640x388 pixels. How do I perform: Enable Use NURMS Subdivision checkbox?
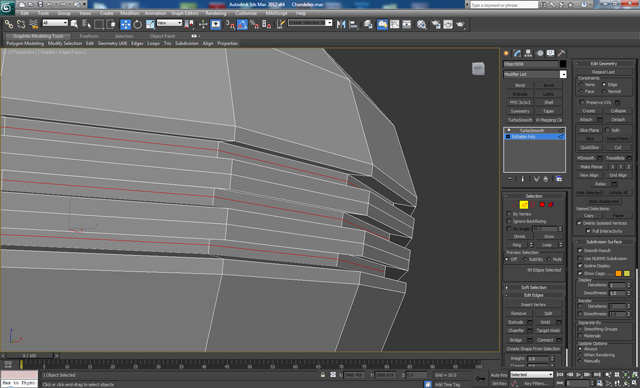(x=580, y=258)
